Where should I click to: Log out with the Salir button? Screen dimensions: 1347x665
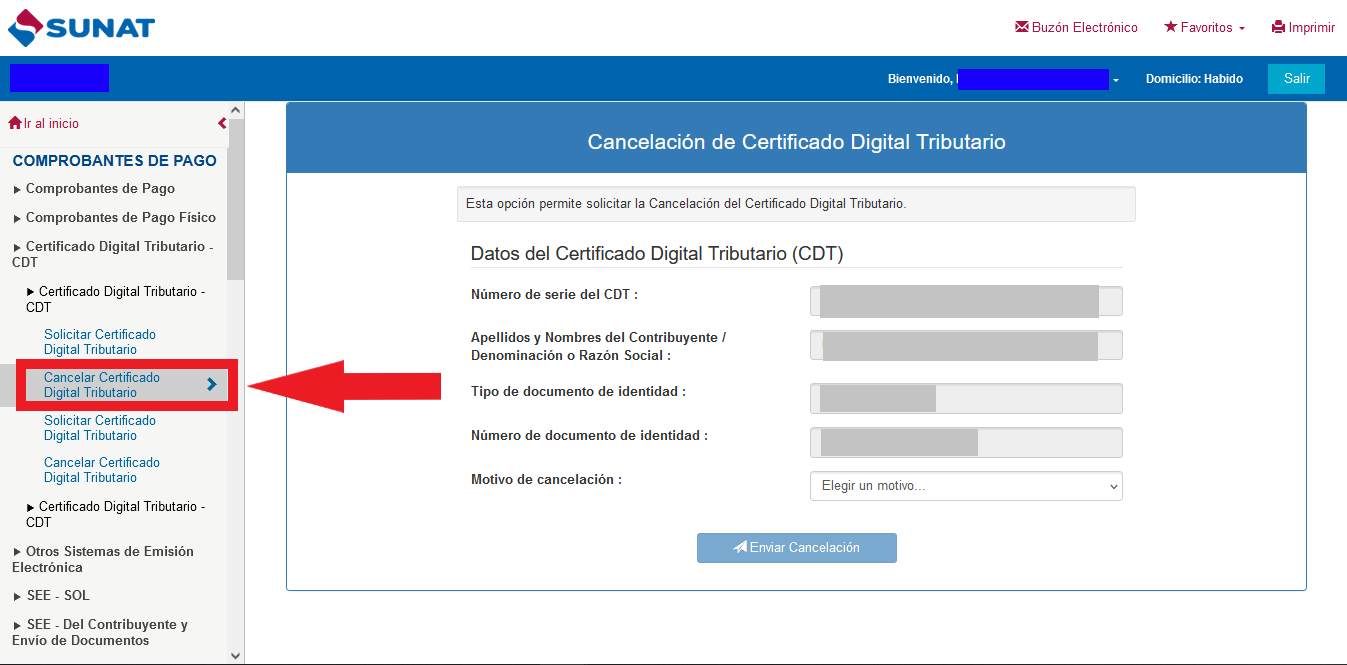[1296, 79]
